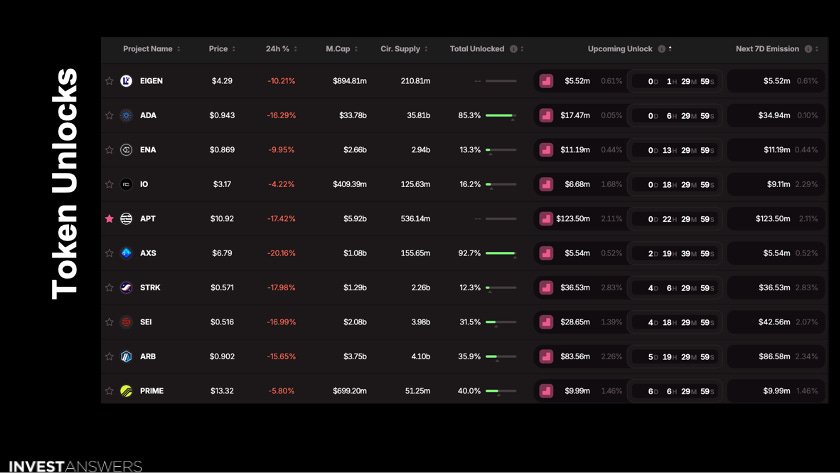Viewport: 840px width, 473px height.
Task: Sort by 24h % column arrows
Action: pyautogui.click(x=296, y=49)
